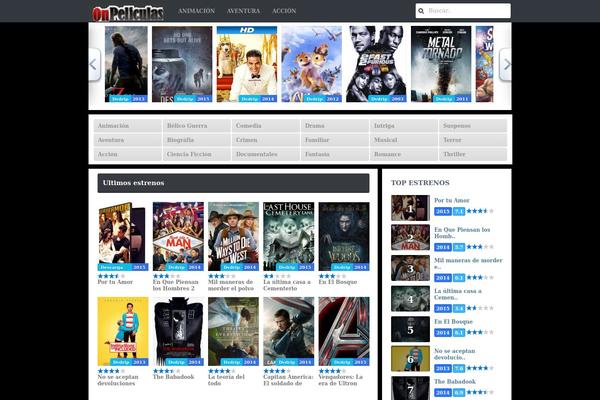
Task: Choose the Thriller genre
Action: [x=473, y=154]
